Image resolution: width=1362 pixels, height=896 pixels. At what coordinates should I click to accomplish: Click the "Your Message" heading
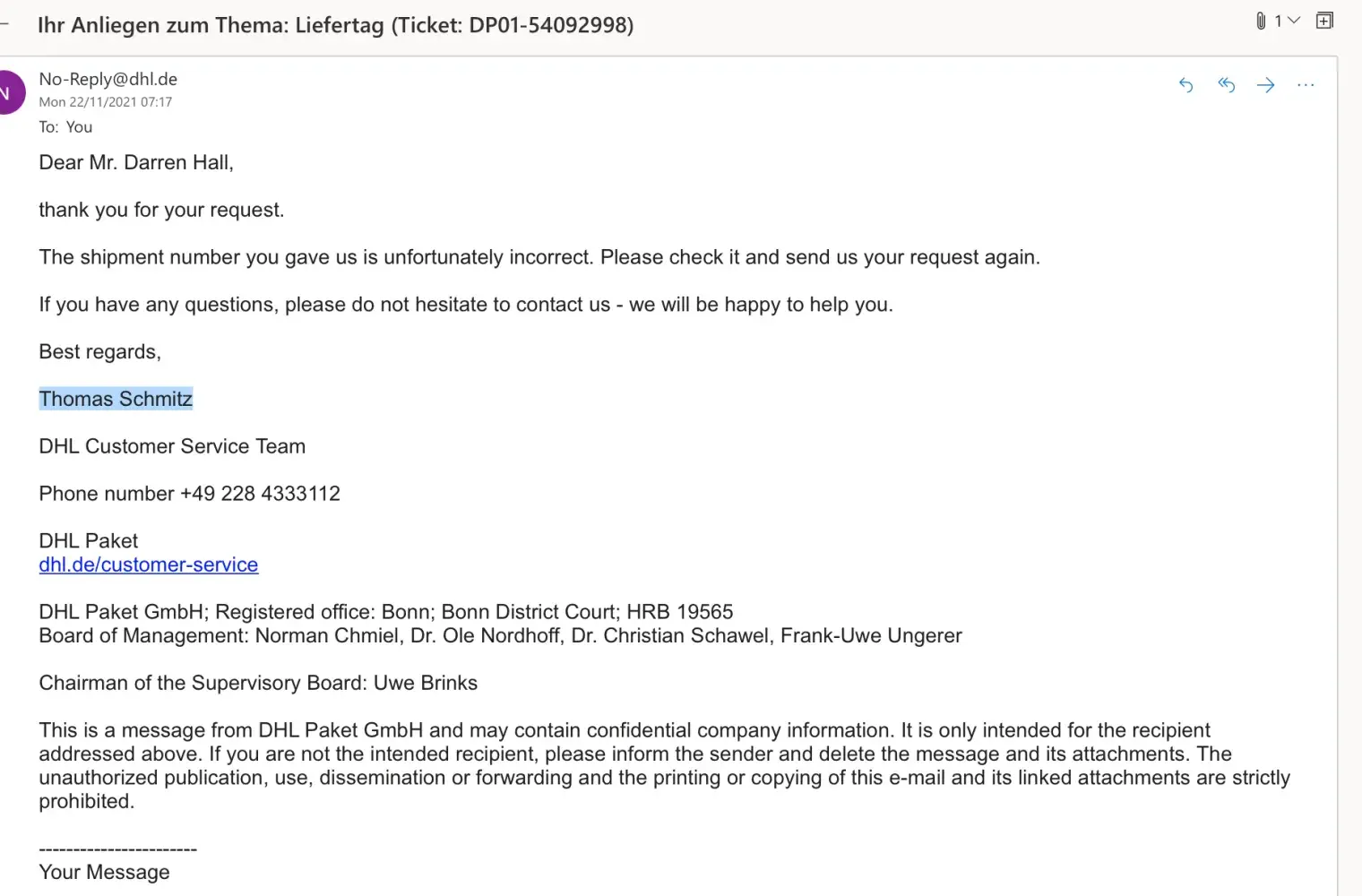[104, 872]
